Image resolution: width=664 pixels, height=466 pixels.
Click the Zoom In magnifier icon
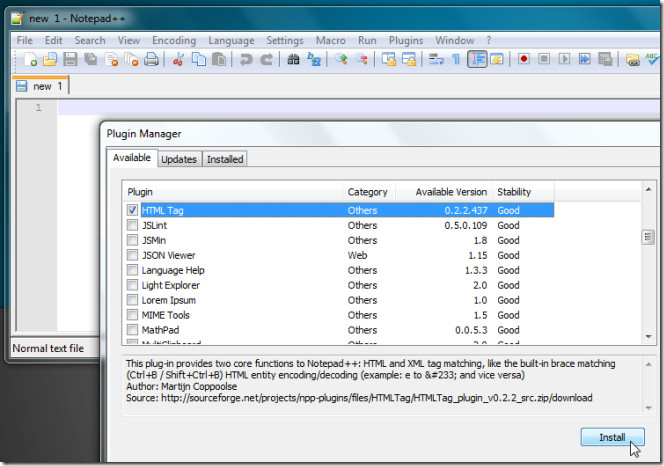click(341, 59)
